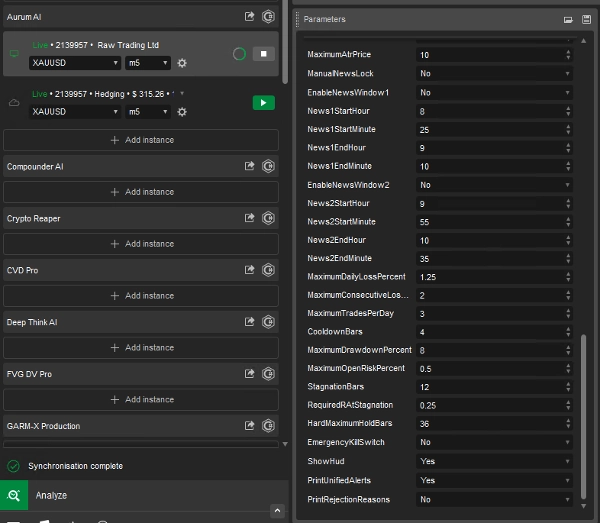
Task: Click build icon for Crypto Reaper
Action: pyautogui.click(x=268, y=218)
